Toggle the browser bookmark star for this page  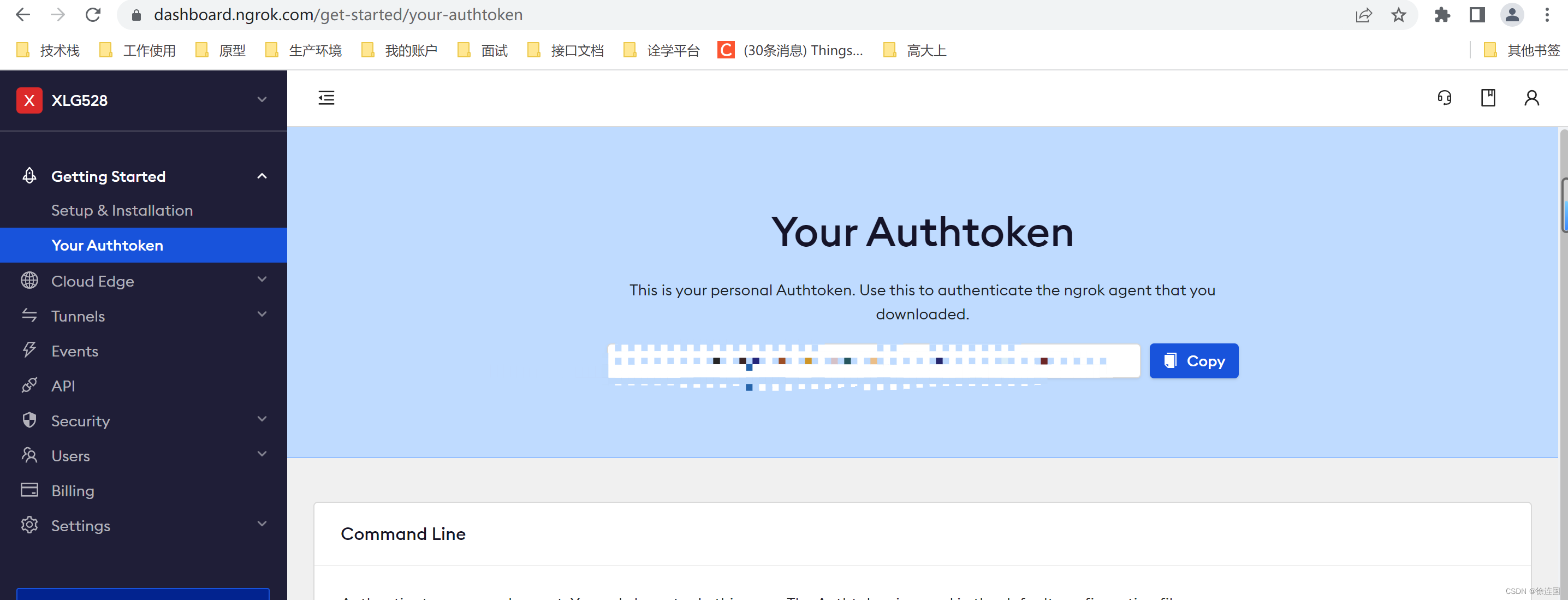point(1398,15)
